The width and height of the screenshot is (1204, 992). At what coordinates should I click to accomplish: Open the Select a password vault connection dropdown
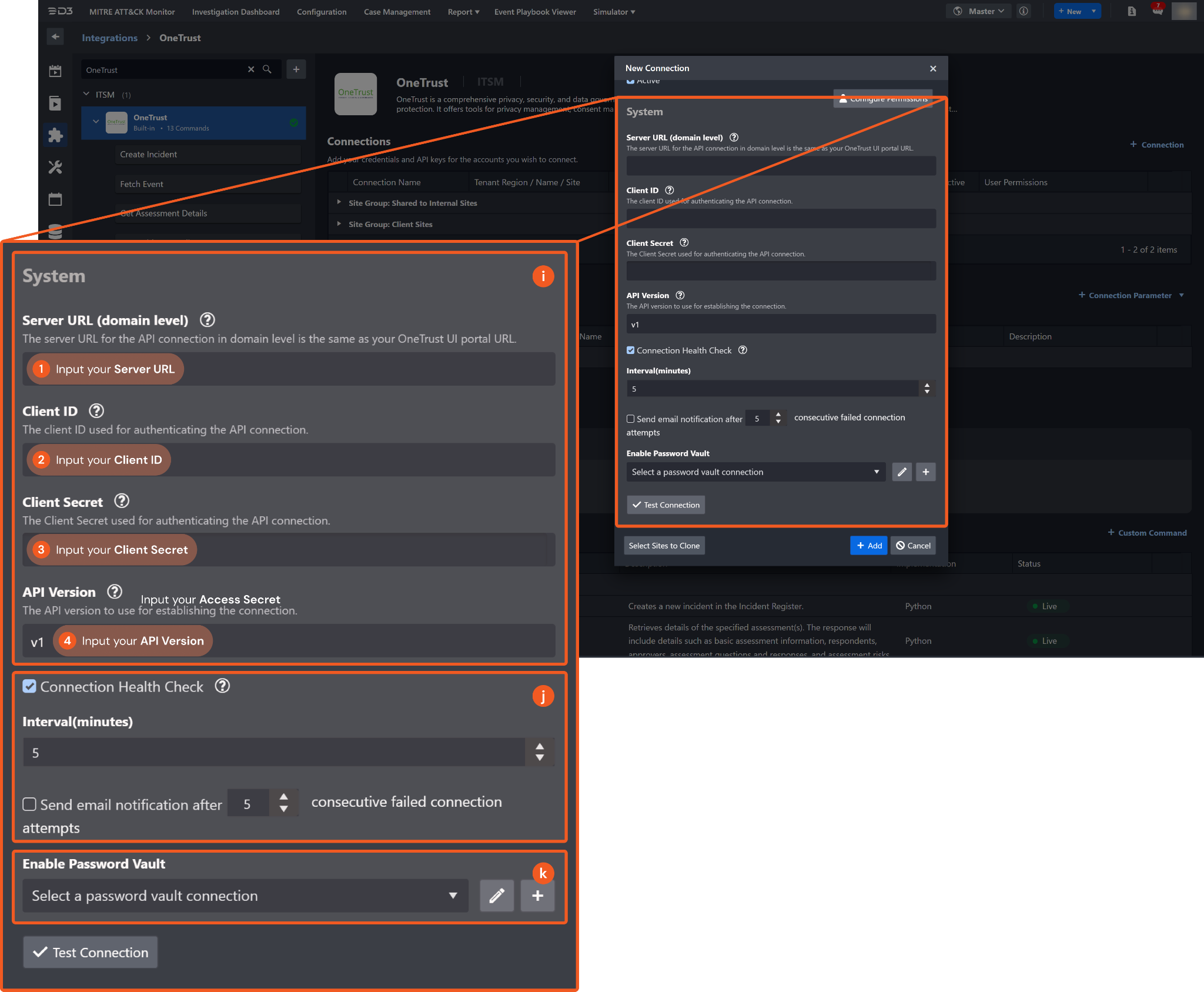(755, 472)
